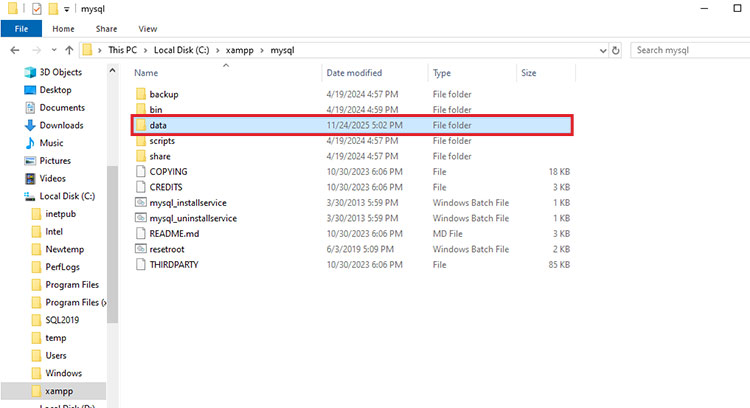
Task: Navigate to xampp in address bar
Action: pos(240,50)
